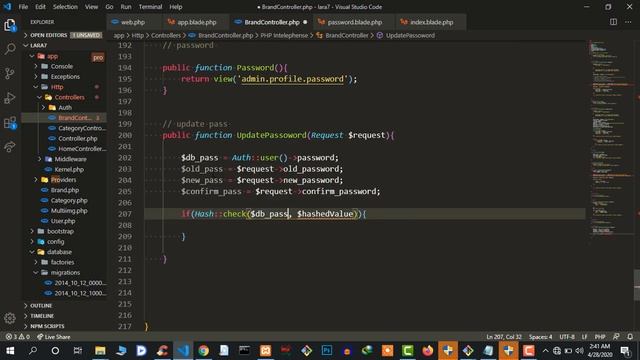This screenshot has width=640, height=360.
Task: Open Google Chrome from the taskbar
Action: (203, 351)
